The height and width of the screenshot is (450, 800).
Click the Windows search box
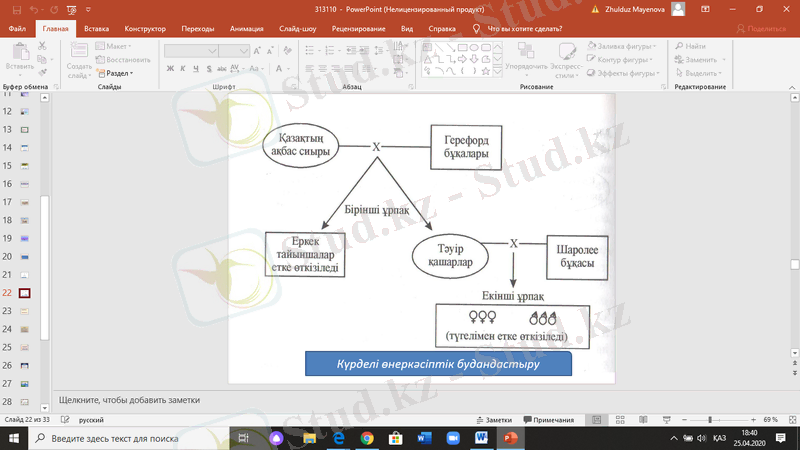tap(128, 438)
